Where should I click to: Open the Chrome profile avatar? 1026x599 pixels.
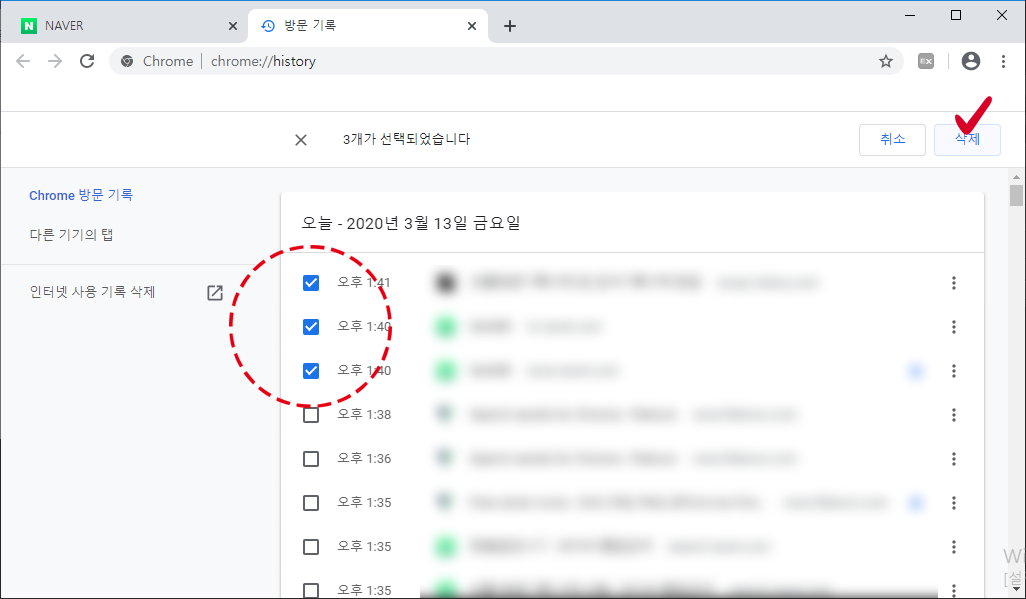pos(971,62)
